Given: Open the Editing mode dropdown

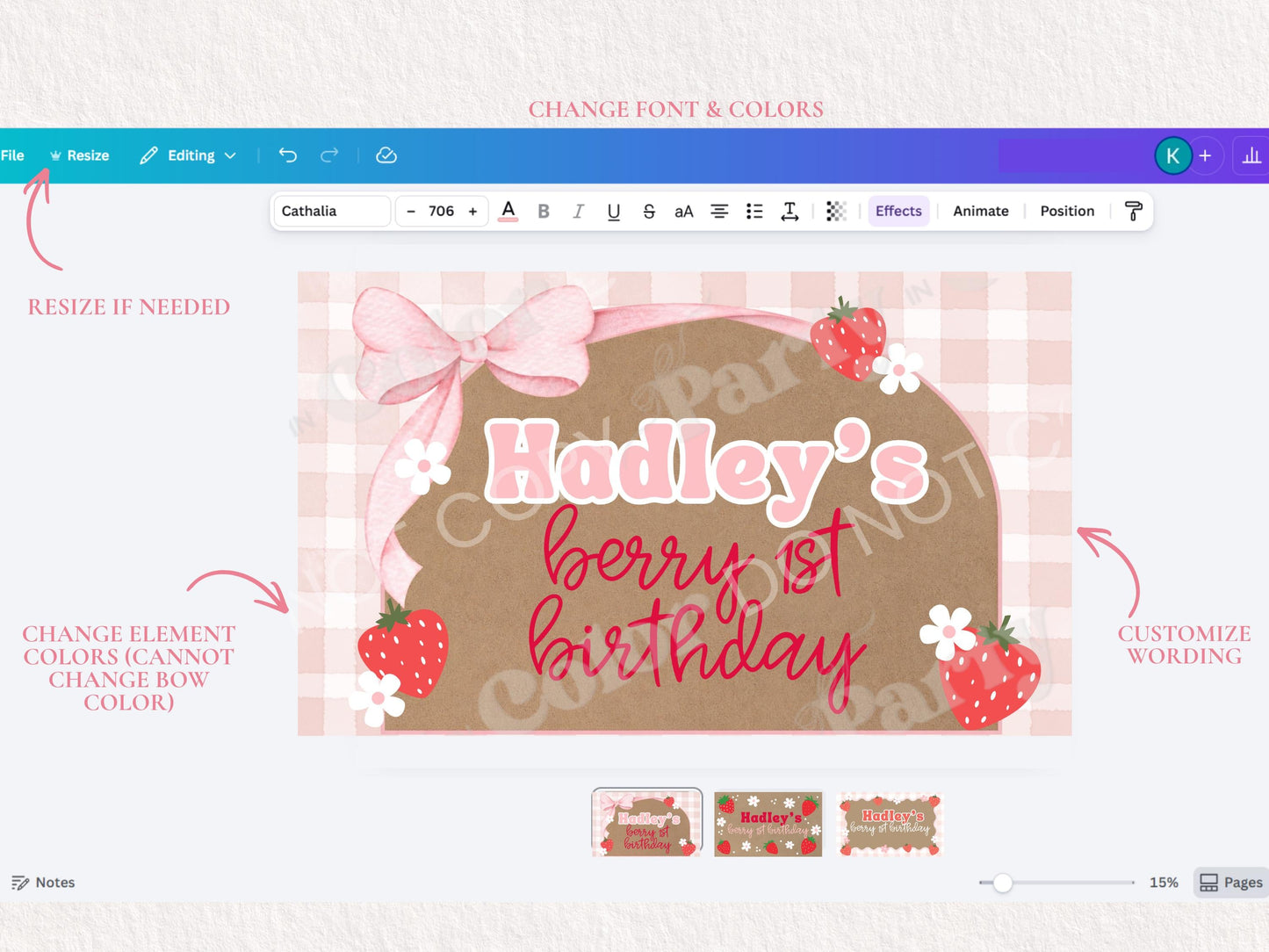Looking at the screenshot, I should click(188, 155).
